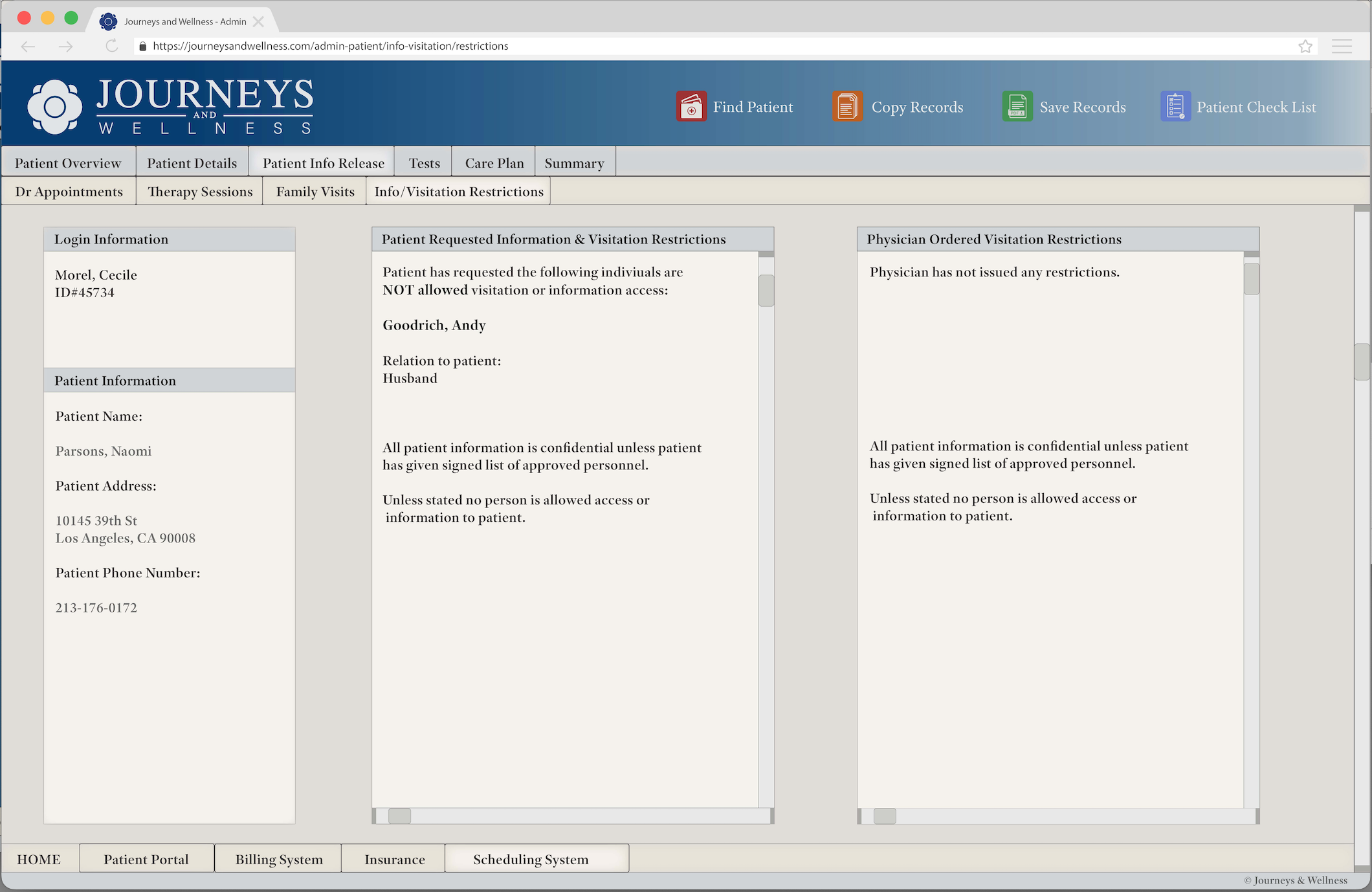This screenshot has width=1372, height=892.
Task: Click the Billing System button
Action: pos(279,859)
